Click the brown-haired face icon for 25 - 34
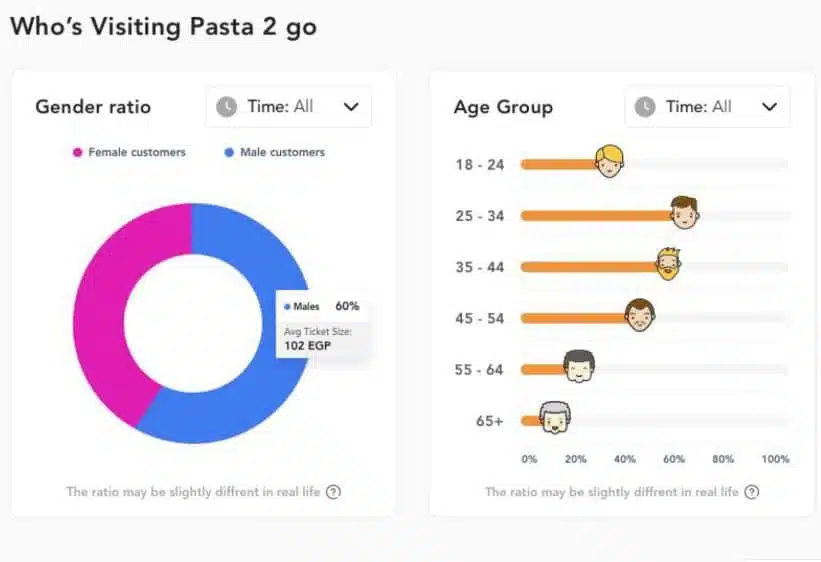 pos(684,212)
